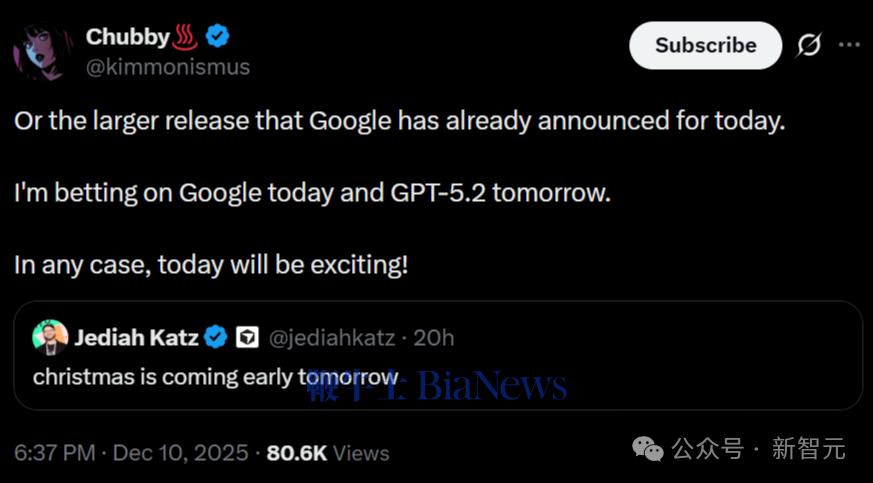Click the 20h timestamp on quoted post

click(434, 338)
